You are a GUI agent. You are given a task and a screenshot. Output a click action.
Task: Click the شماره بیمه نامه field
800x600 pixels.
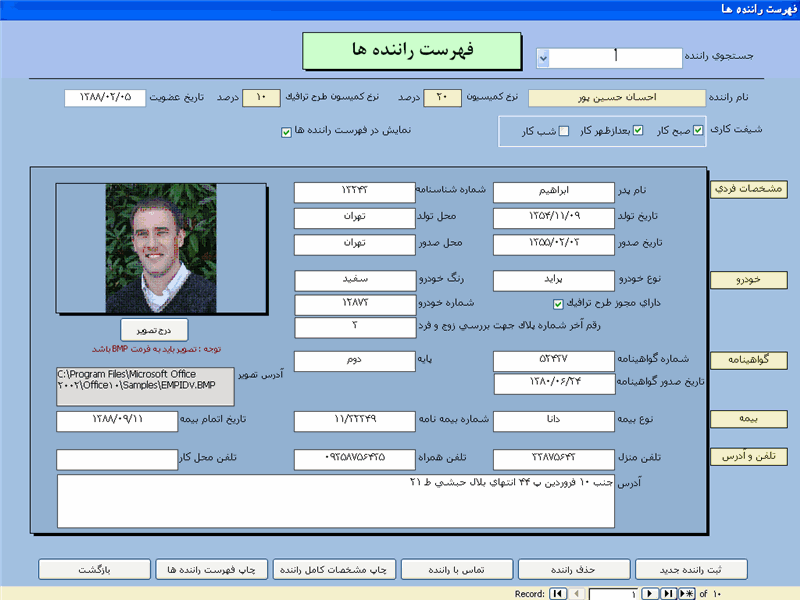click(355, 421)
